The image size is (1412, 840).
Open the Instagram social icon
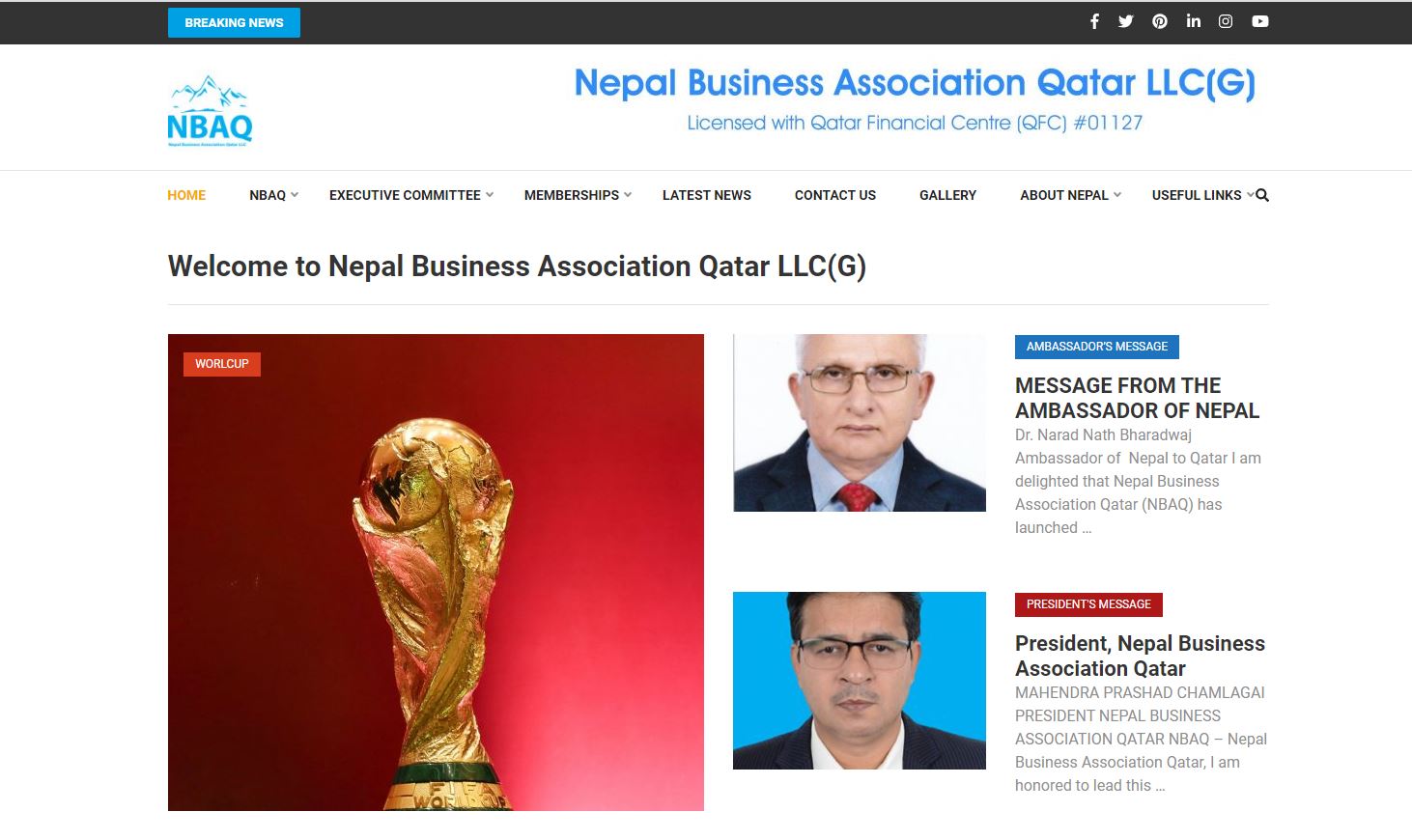(1226, 21)
